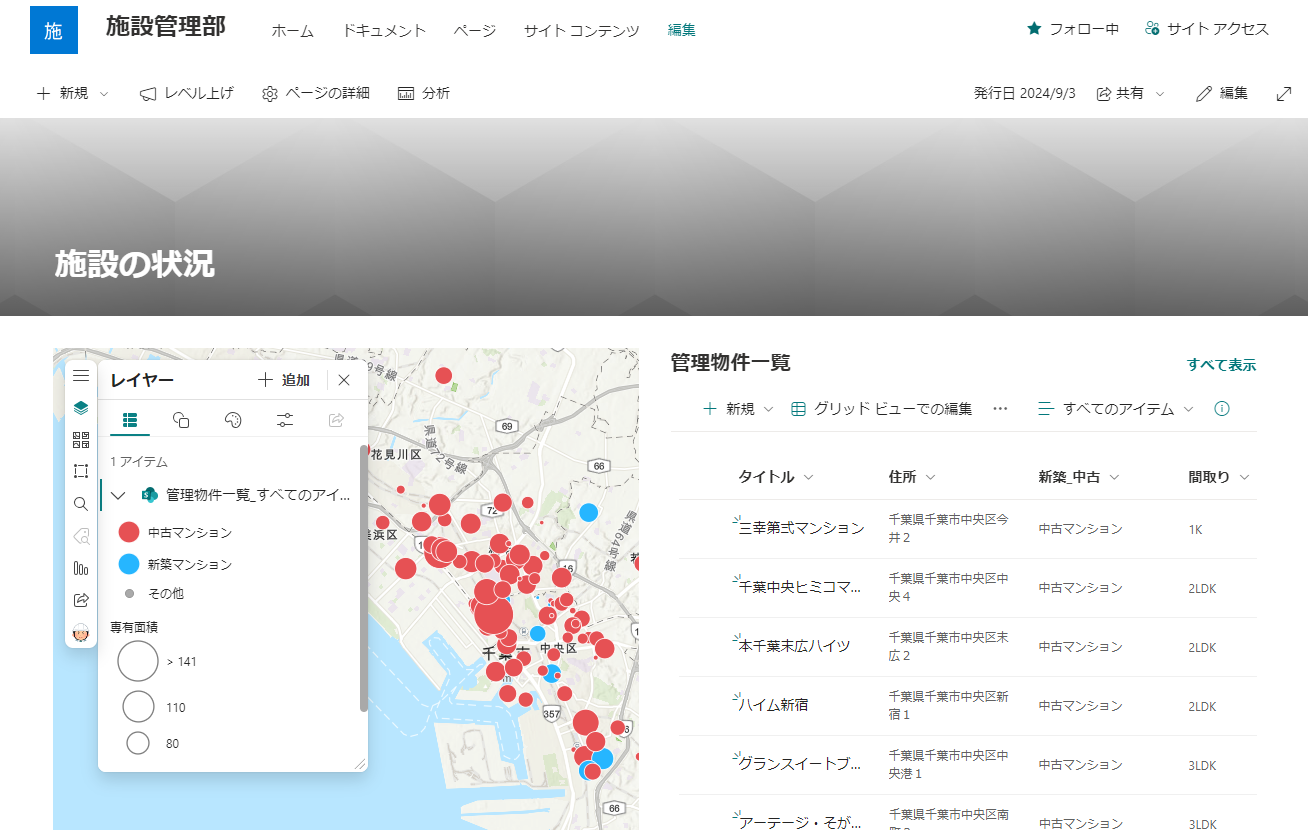
Task: Switch to the ドキュメント navigation tab
Action: pyautogui.click(x=384, y=30)
